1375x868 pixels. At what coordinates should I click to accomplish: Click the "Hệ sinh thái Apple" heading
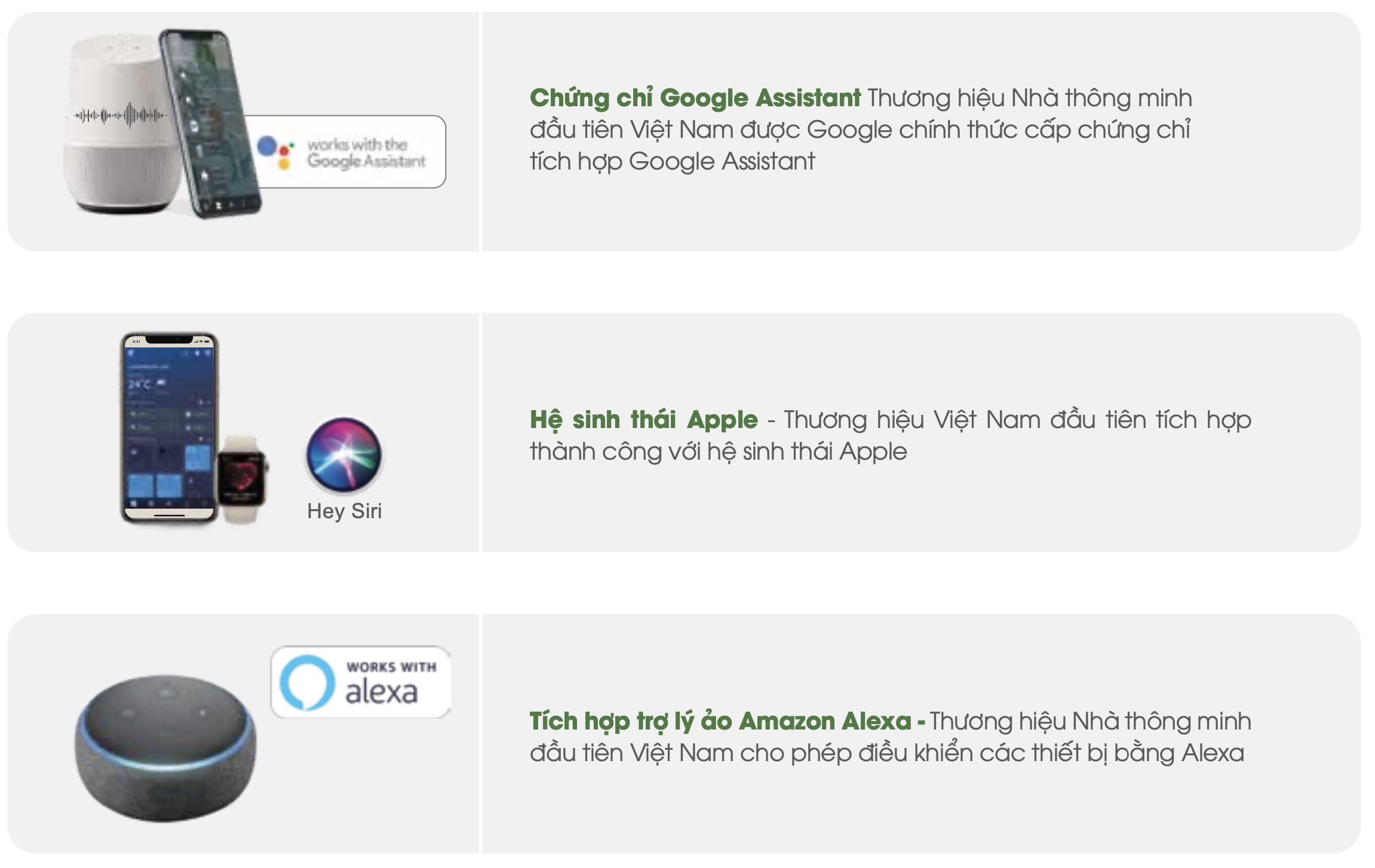point(644,420)
